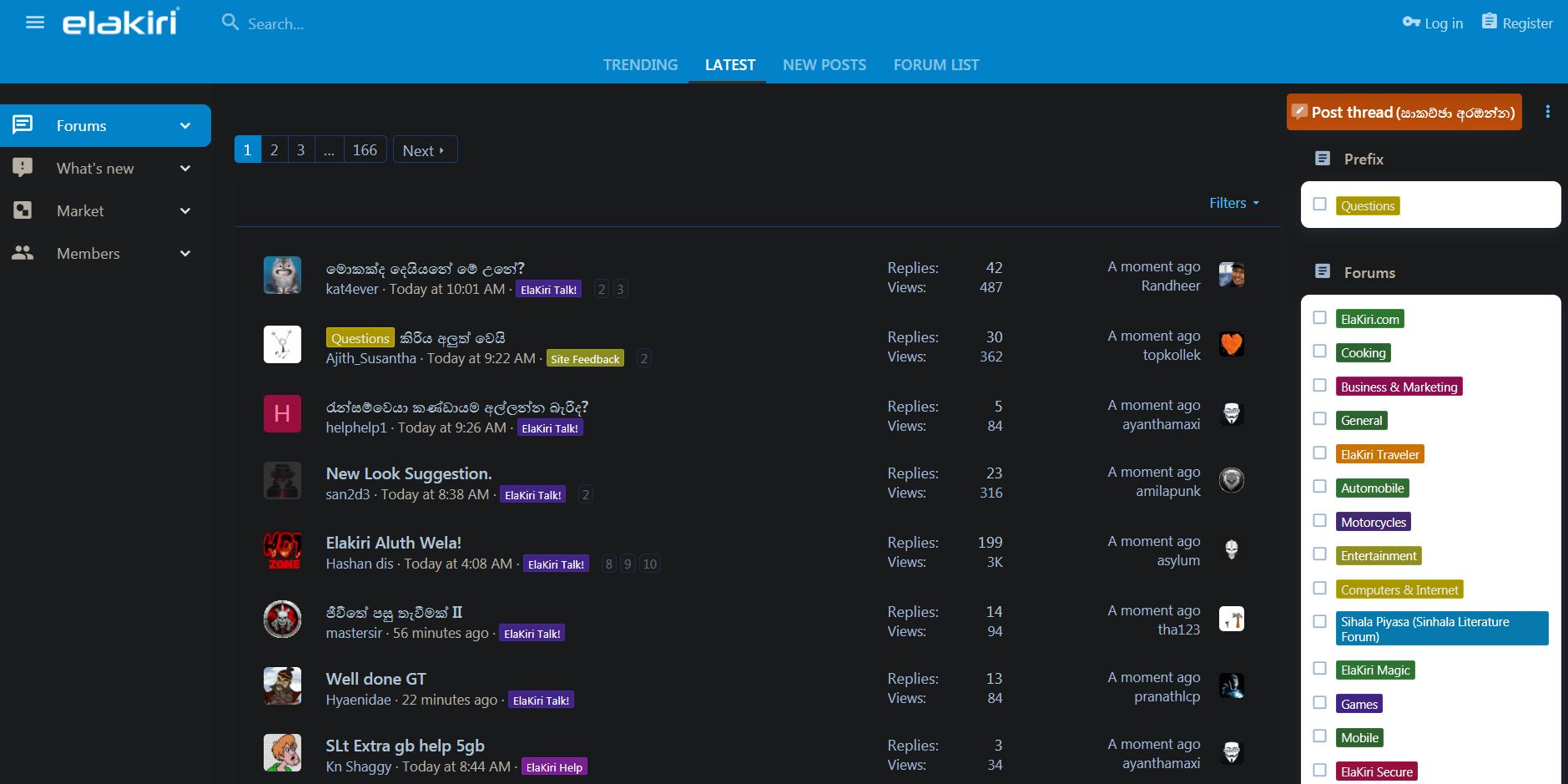Open amilapunk's small avatar
Screen dimensions: 1568x784
tap(1232, 480)
